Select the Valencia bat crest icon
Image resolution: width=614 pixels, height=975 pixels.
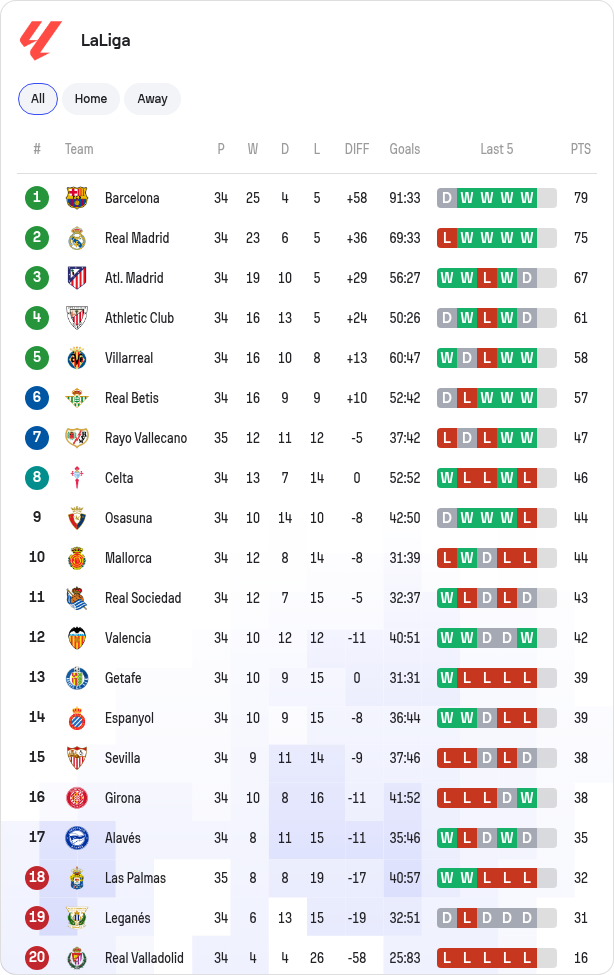(x=77, y=638)
